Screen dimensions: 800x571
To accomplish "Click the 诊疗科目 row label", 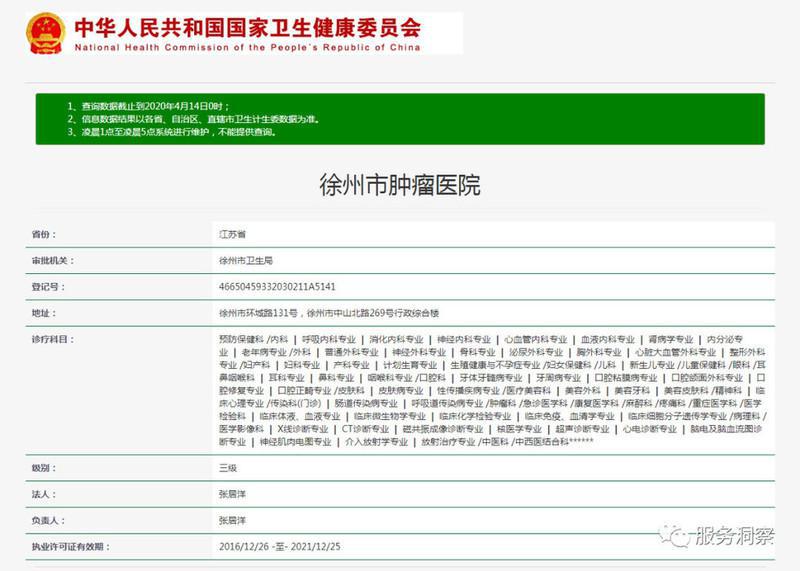I will [x=53, y=339].
